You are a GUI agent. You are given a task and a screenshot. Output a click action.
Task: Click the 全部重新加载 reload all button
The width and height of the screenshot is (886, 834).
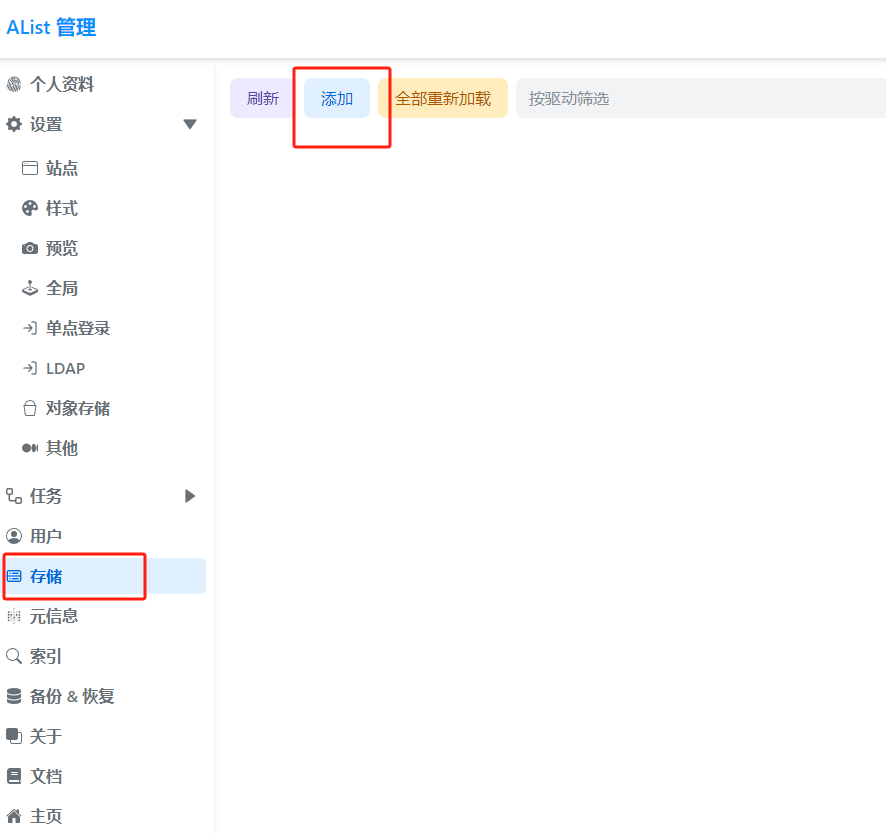click(x=447, y=97)
